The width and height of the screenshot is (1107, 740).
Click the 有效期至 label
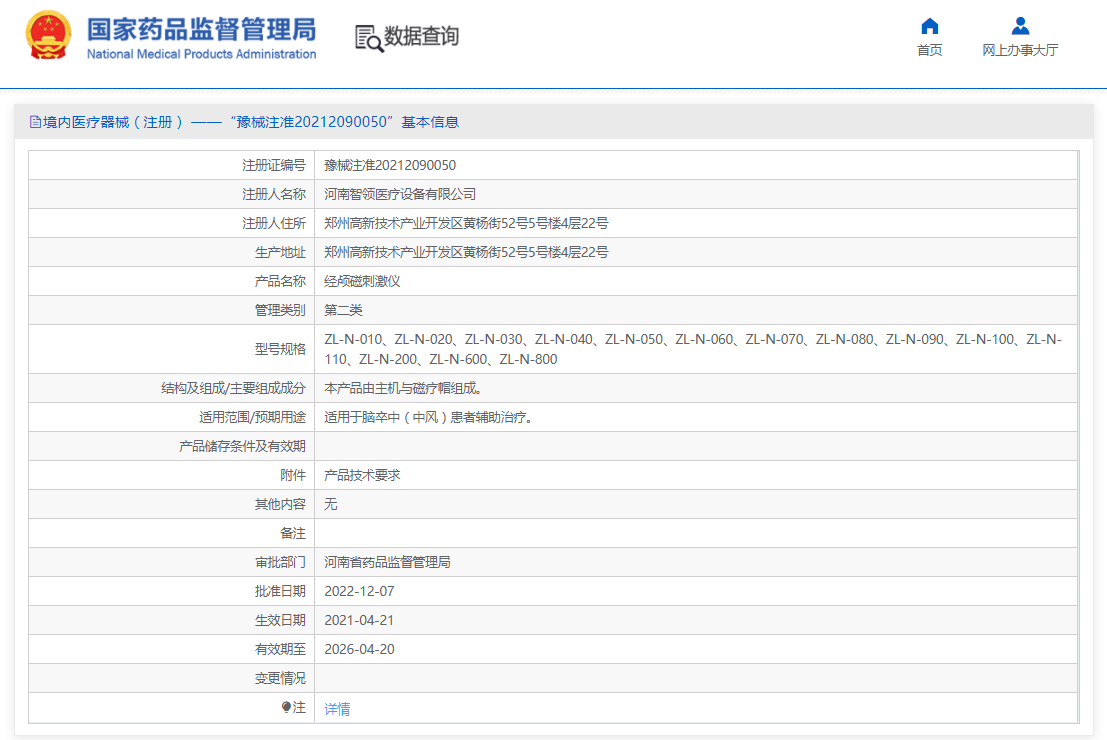coord(280,649)
